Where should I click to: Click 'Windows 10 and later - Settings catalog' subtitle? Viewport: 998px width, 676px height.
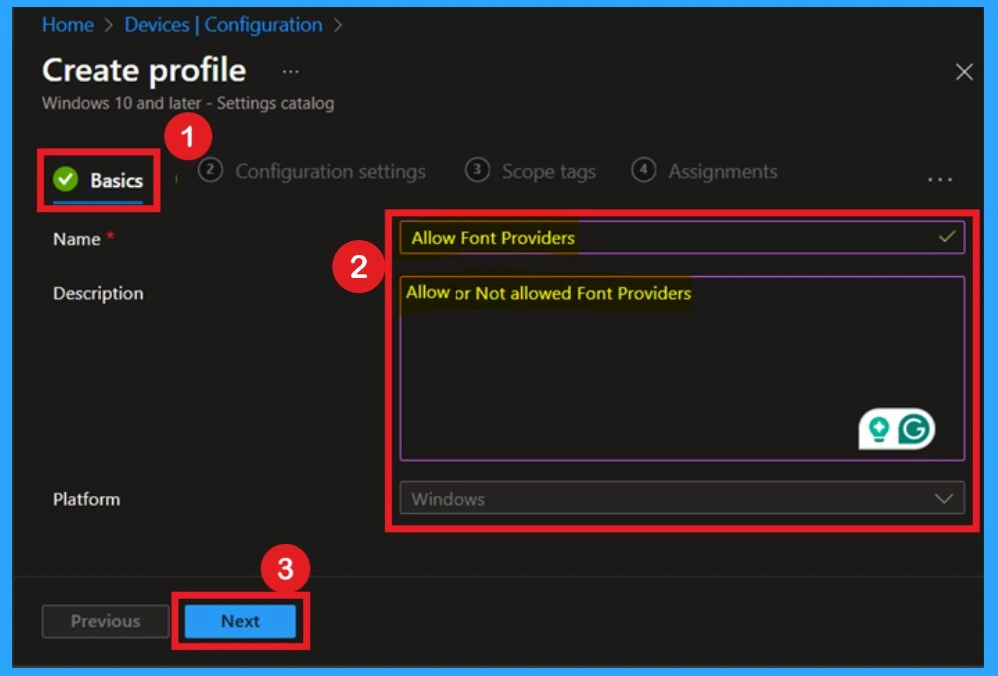188,103
